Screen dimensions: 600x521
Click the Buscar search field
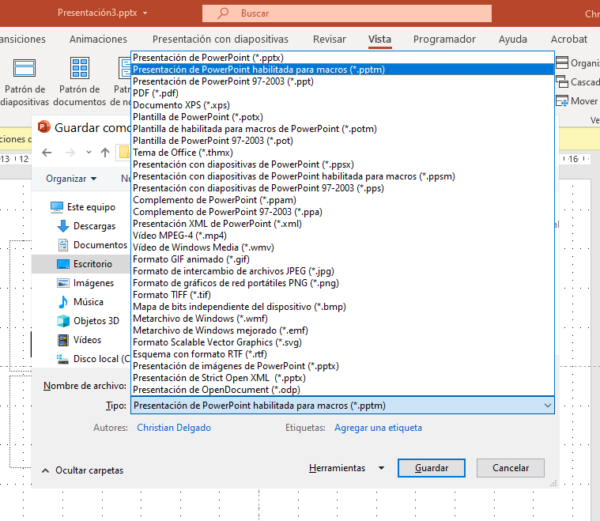coord(347,13)
